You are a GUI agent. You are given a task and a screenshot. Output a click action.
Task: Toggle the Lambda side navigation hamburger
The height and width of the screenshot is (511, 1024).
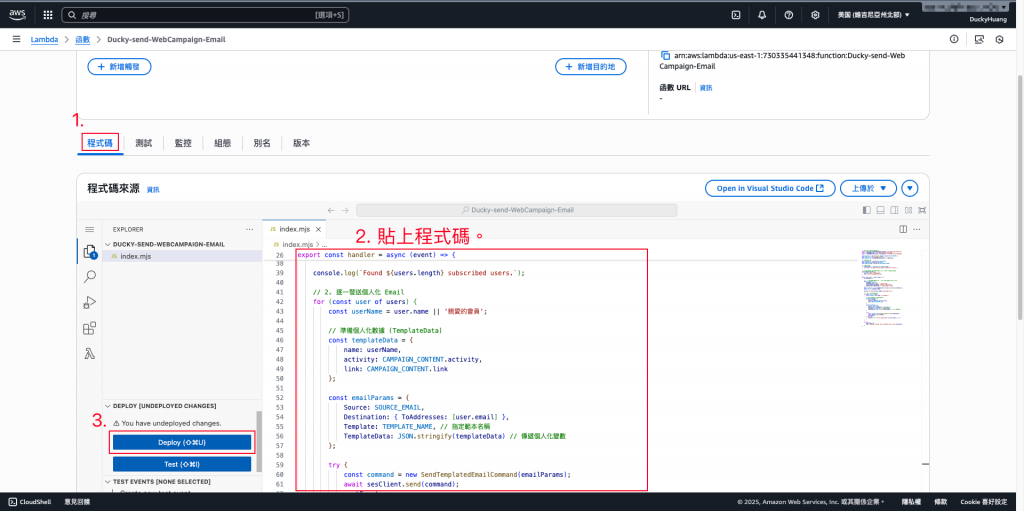coord(16,39)
